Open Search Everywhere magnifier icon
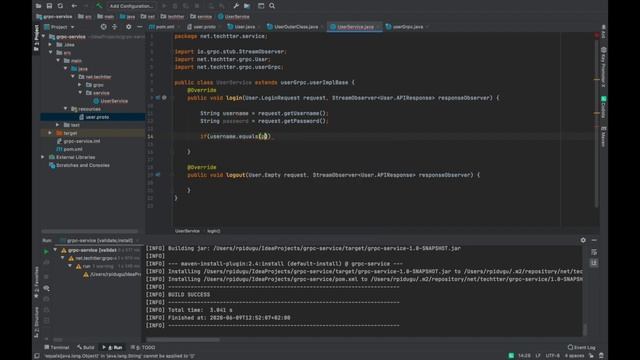 [x=272, y=6]
